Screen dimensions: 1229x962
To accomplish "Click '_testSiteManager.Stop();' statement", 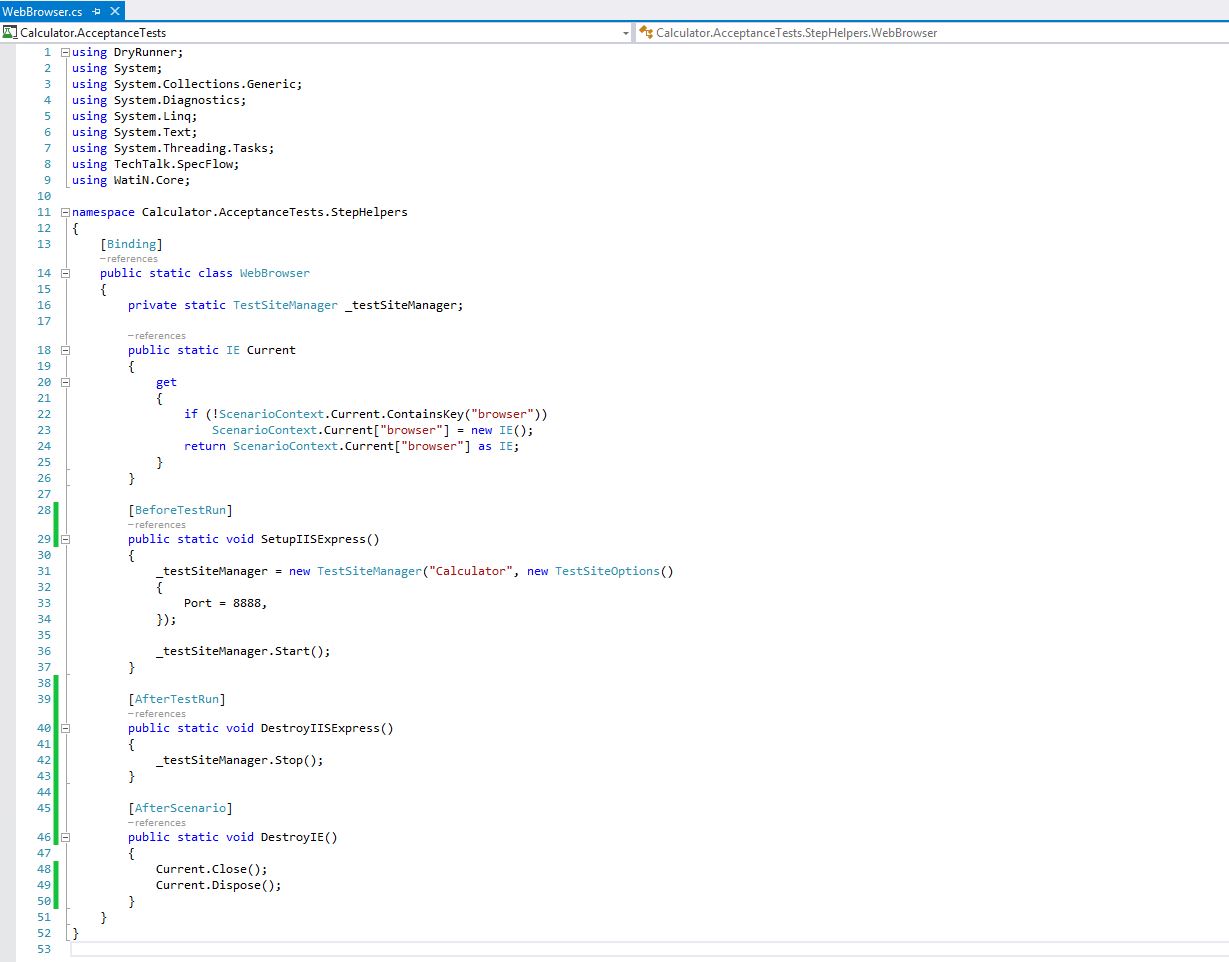I will point(240,760).
